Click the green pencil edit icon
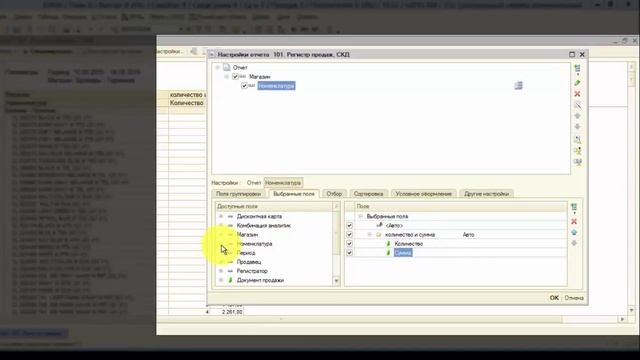The height and width of the screenshot is (360, 640). click(577, 83)
